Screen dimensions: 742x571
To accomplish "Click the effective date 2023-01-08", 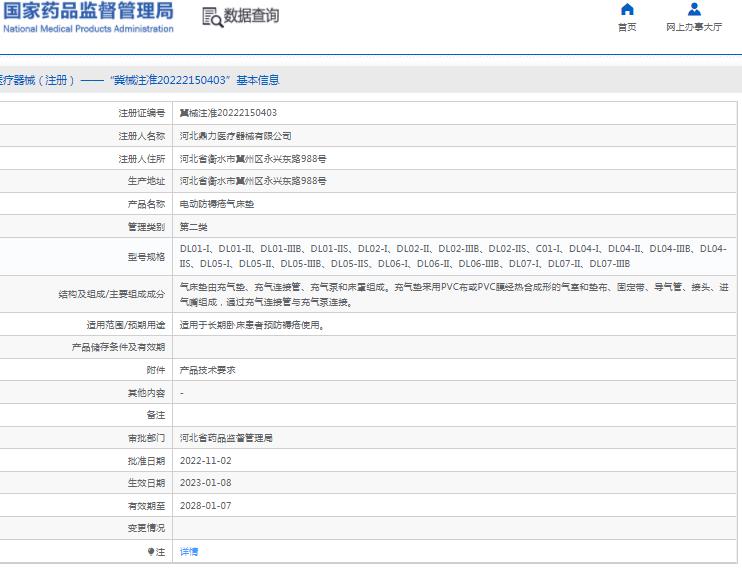I will coord(205,483).
